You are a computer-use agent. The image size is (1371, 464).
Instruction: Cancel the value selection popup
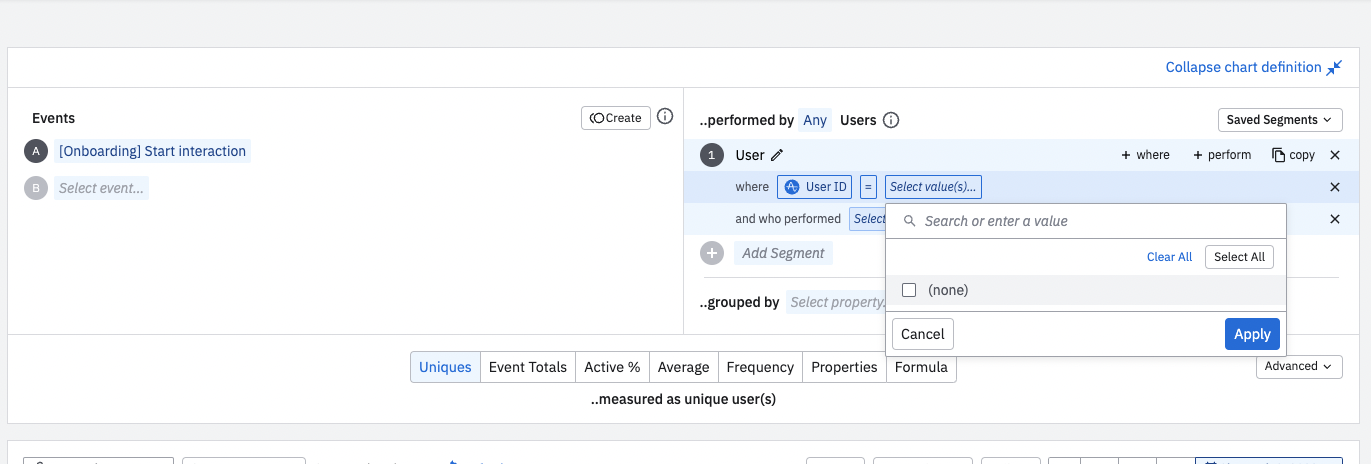(922, 334)
